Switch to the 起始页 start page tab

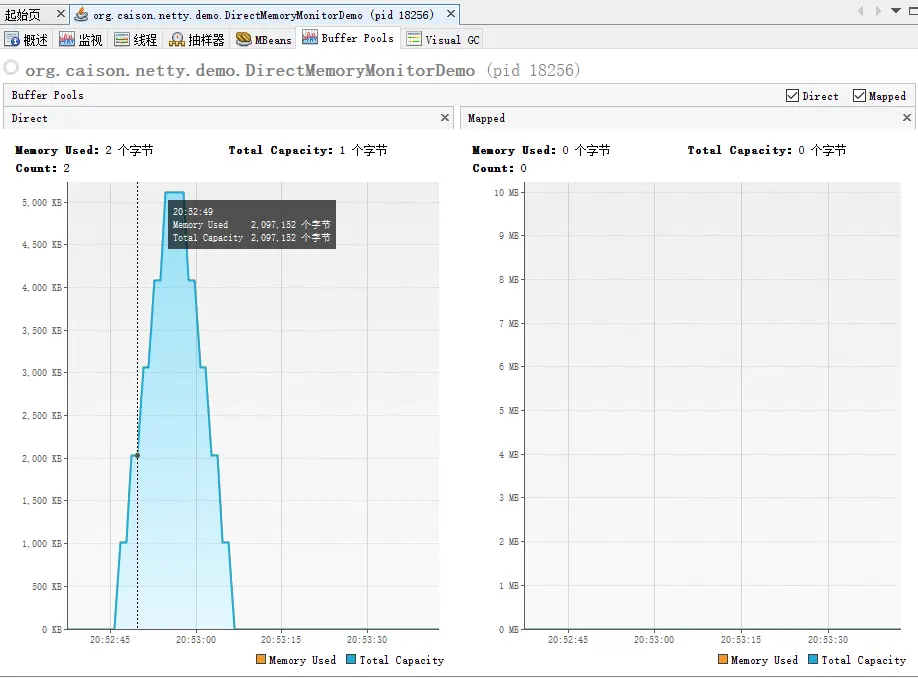(x=23, y=15)
